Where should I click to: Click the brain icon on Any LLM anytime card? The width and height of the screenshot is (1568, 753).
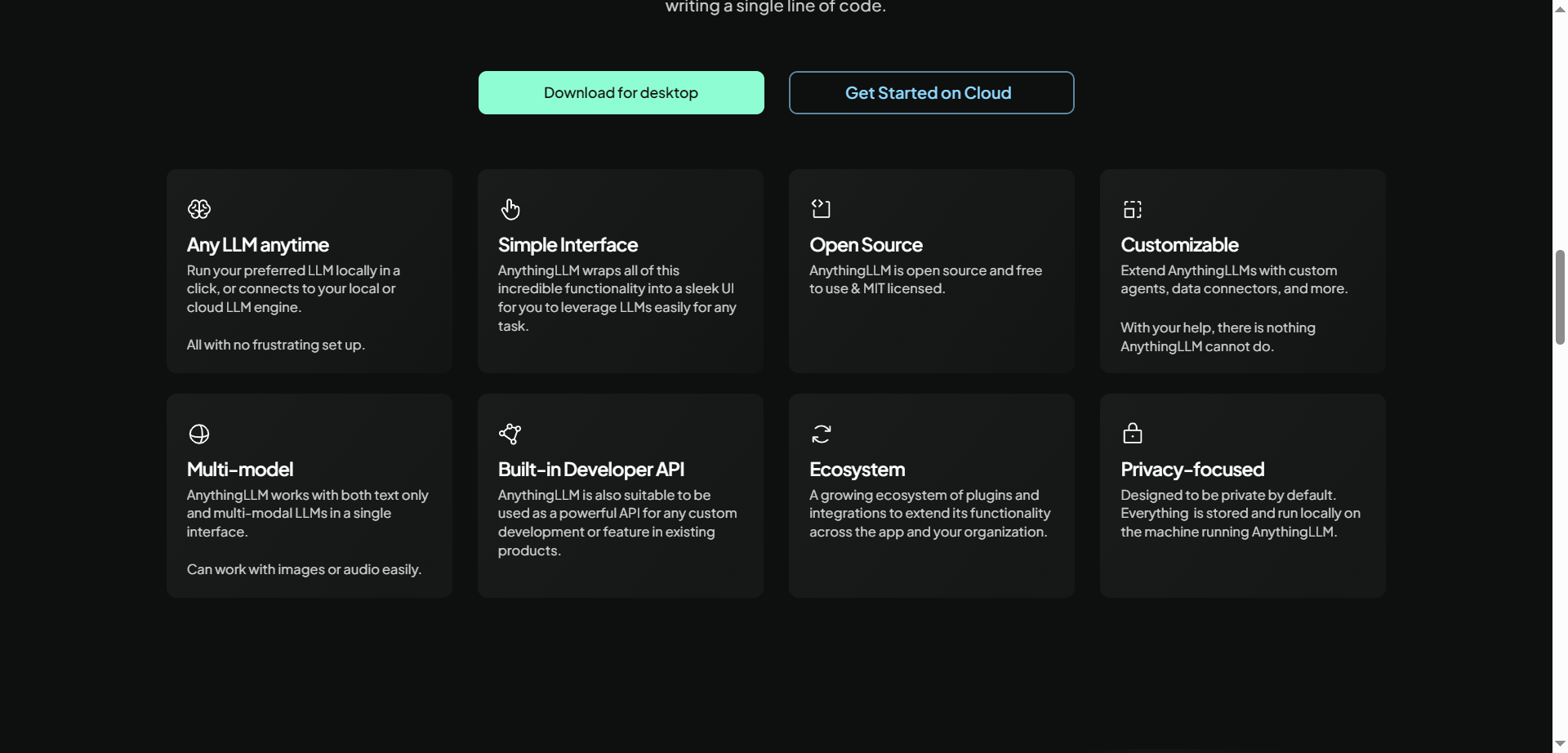[198, 209]
